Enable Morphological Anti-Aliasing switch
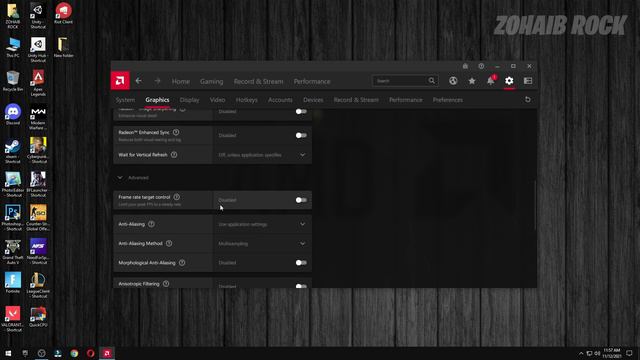 click(301, 263)
